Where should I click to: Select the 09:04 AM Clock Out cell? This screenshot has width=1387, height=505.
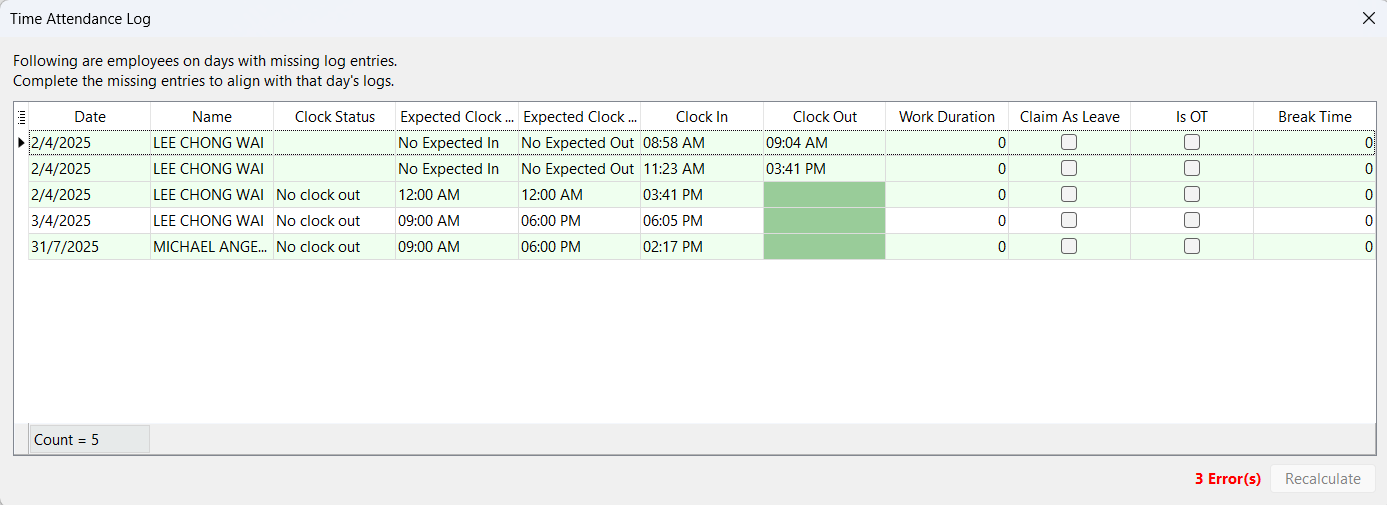point(824,143)
